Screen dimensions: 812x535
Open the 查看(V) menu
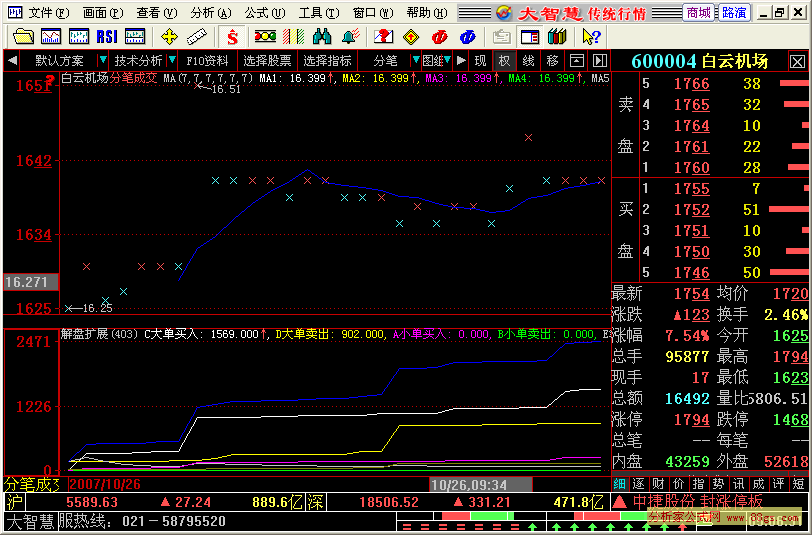156,12
